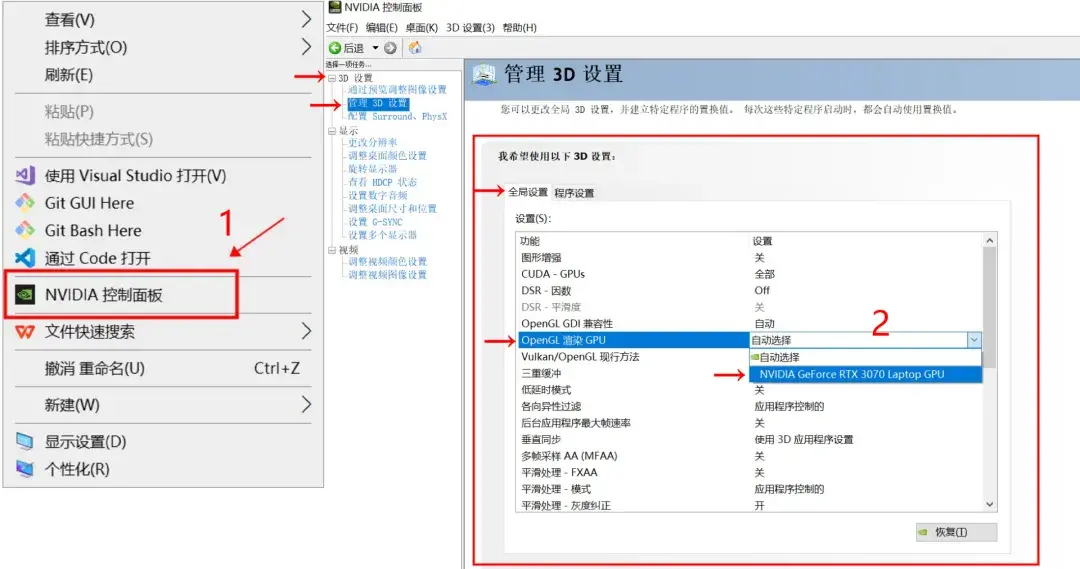Image resolution: width=1080 pixels, height=569 pixels.
Task: Select the CUDA - GPUs setting row
Action: [749, 274]
